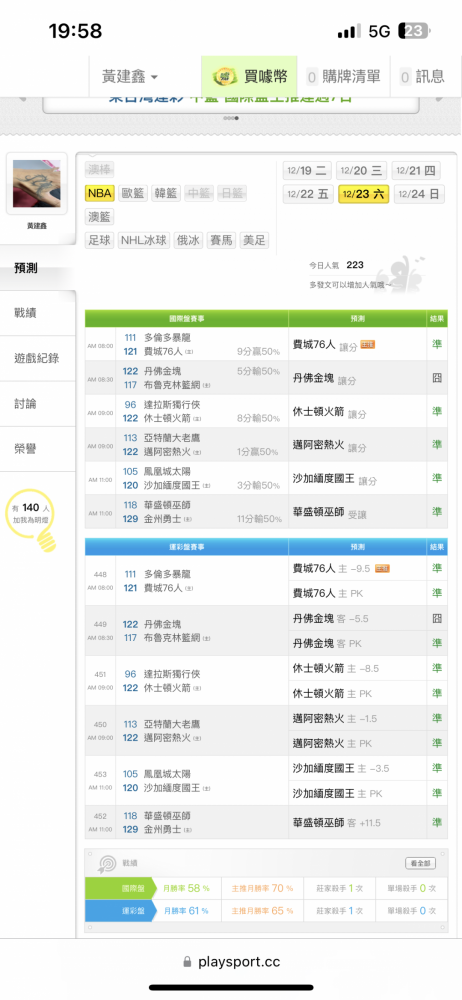
Task: Choose date 12/24 日
Action: [x=419, y=194]
